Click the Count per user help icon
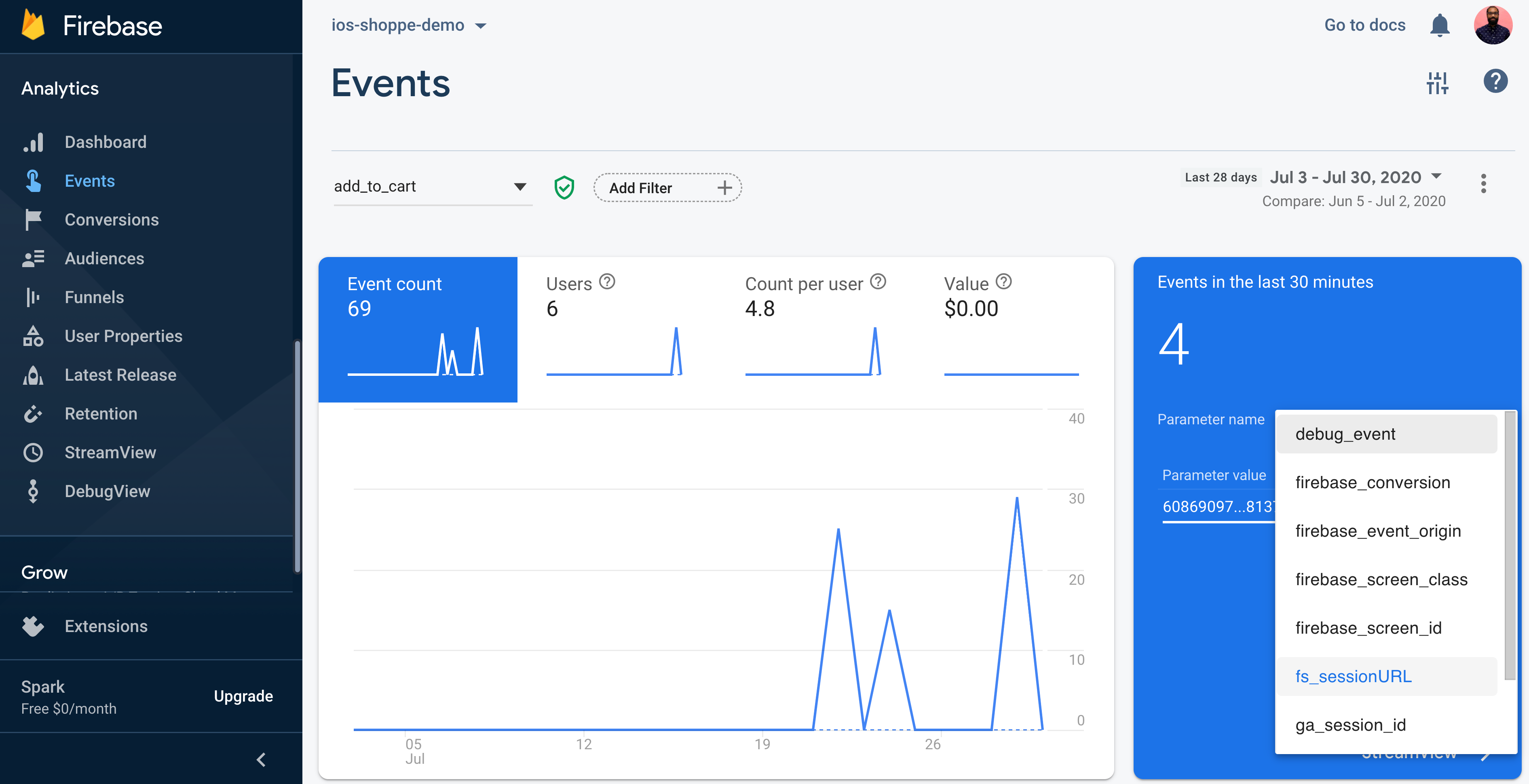This screenshot has width=1529, height=784. pyautogui.click(x=878, y=282)
